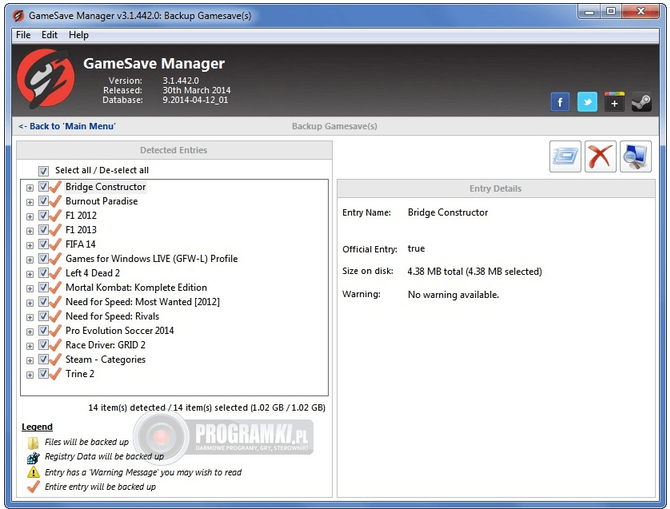Click the Entry Details panel header
This screenshot has height=509, width=670.
point(496,188)
